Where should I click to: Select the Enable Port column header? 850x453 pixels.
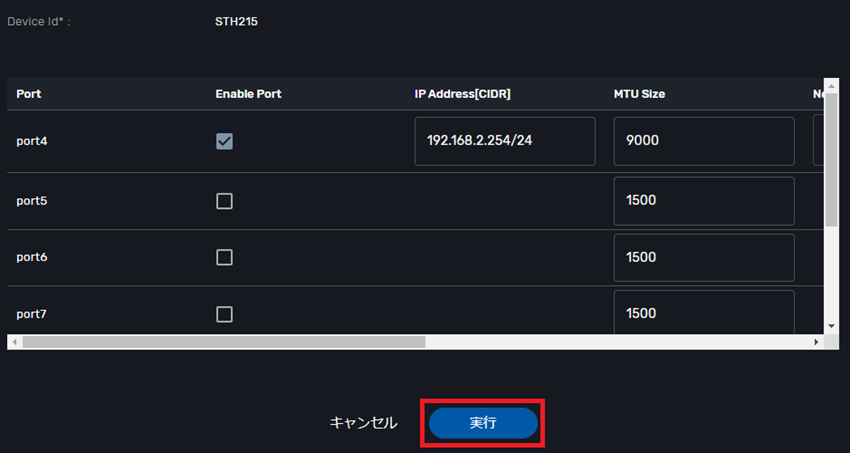[248, 94]
